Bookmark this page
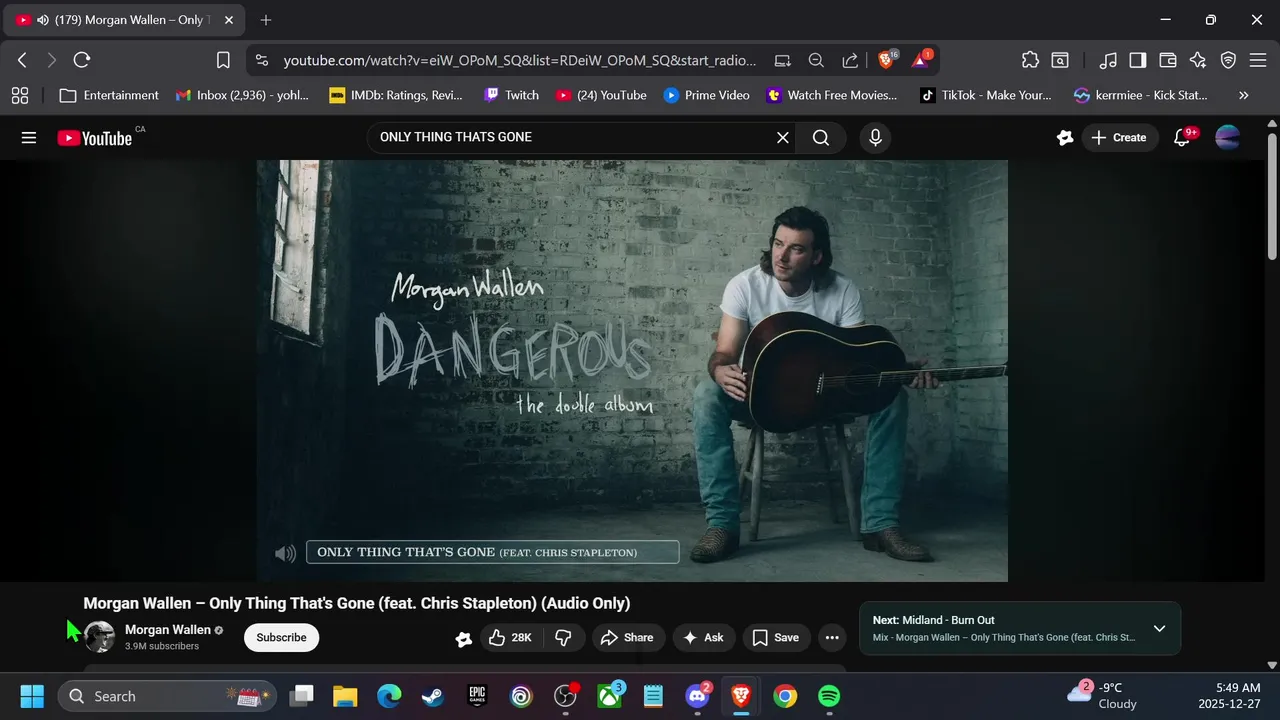Screen dimensions: 1280x720 tap(223, 60)
